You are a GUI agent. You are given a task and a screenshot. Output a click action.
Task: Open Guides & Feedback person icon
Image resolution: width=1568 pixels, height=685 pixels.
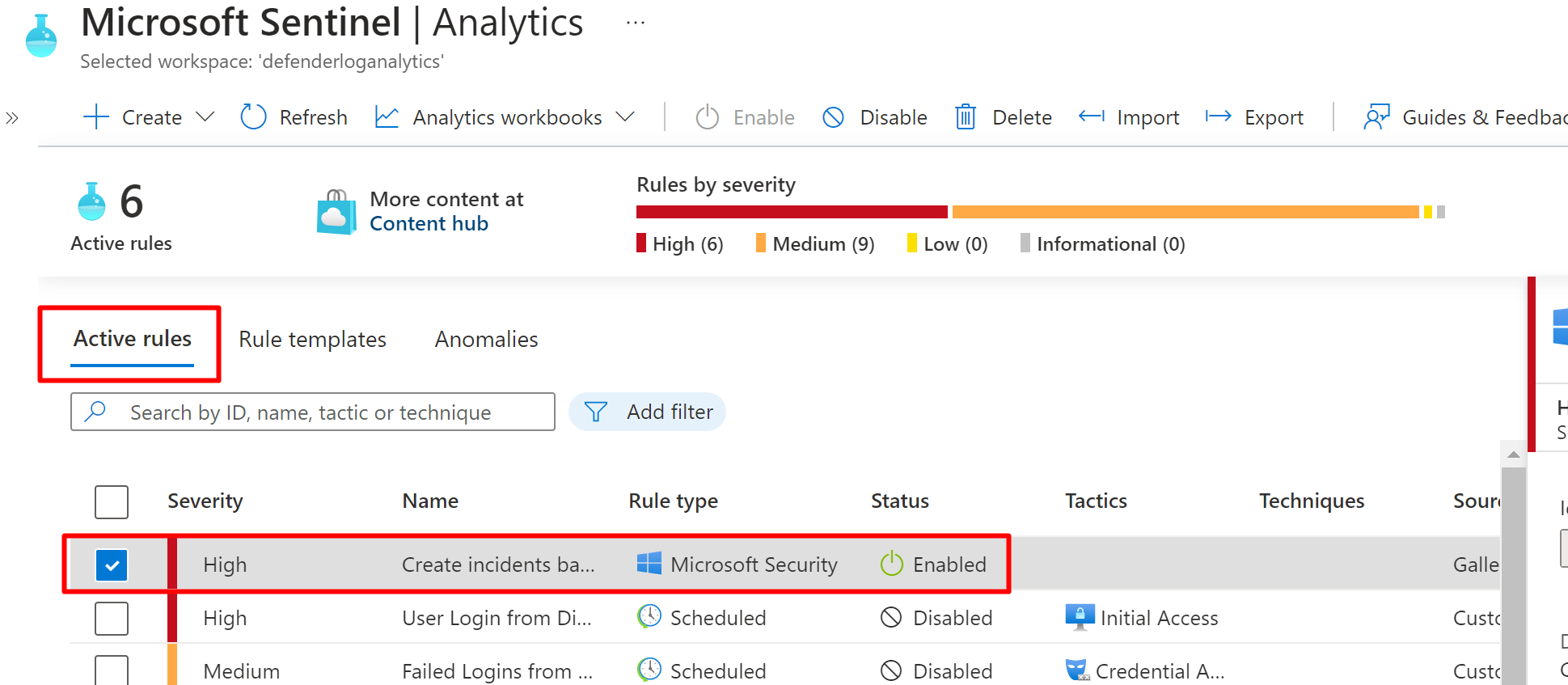tap(1376, 117)
